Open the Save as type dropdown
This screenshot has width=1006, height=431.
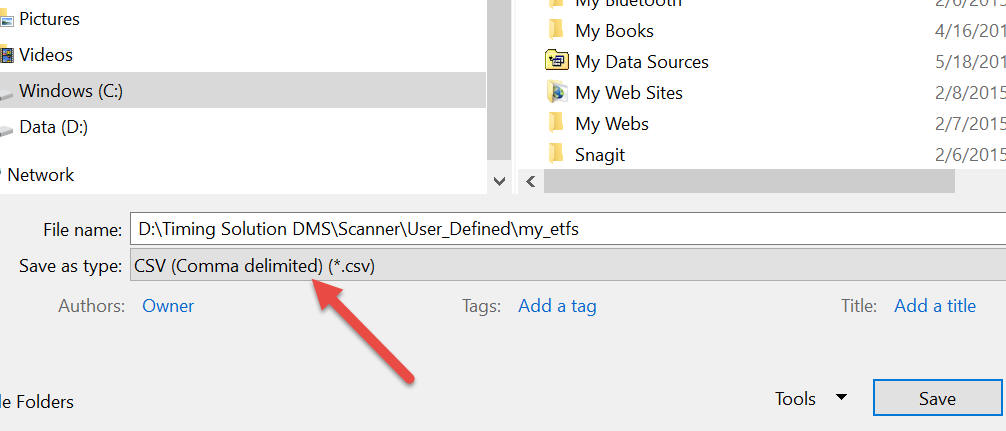565,267
